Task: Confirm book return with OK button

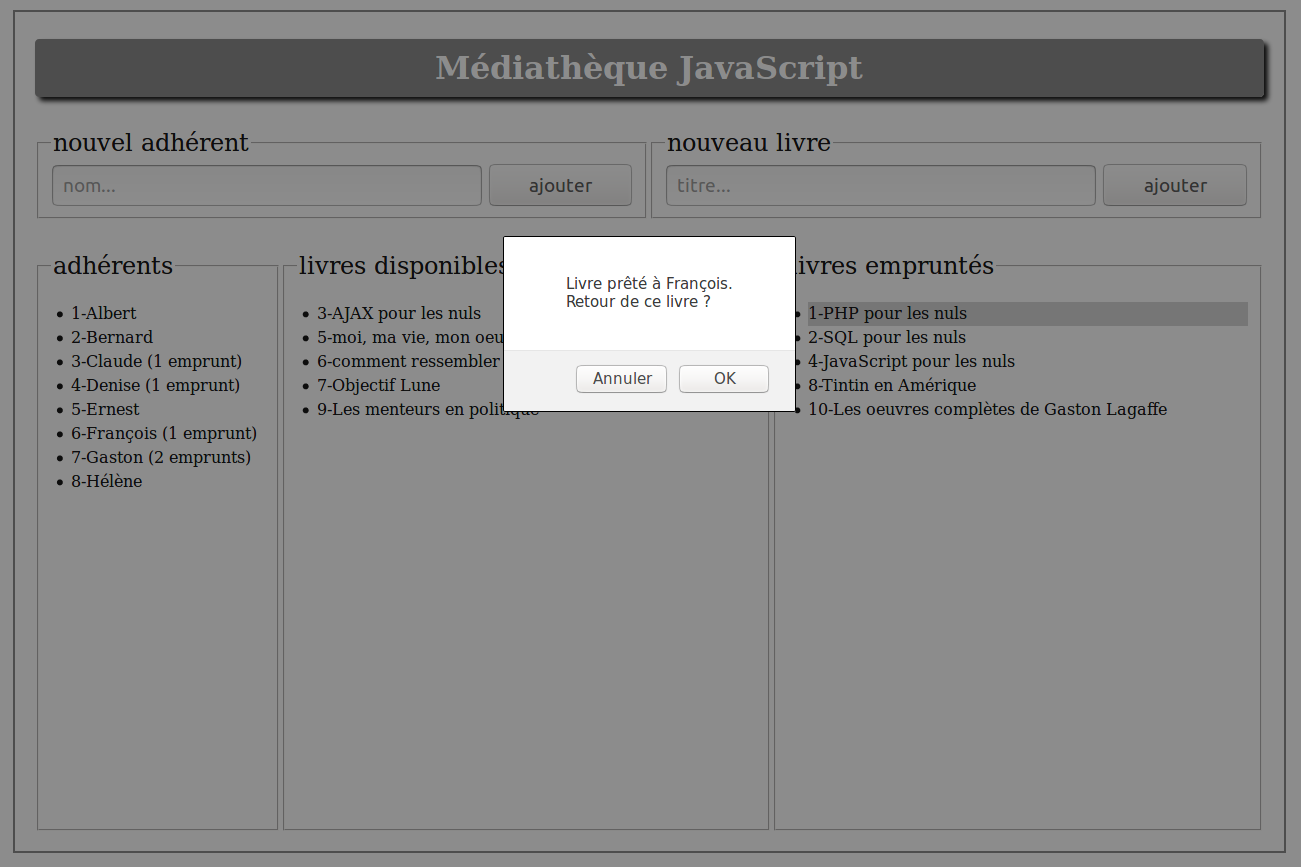Action: click(723, 379)
